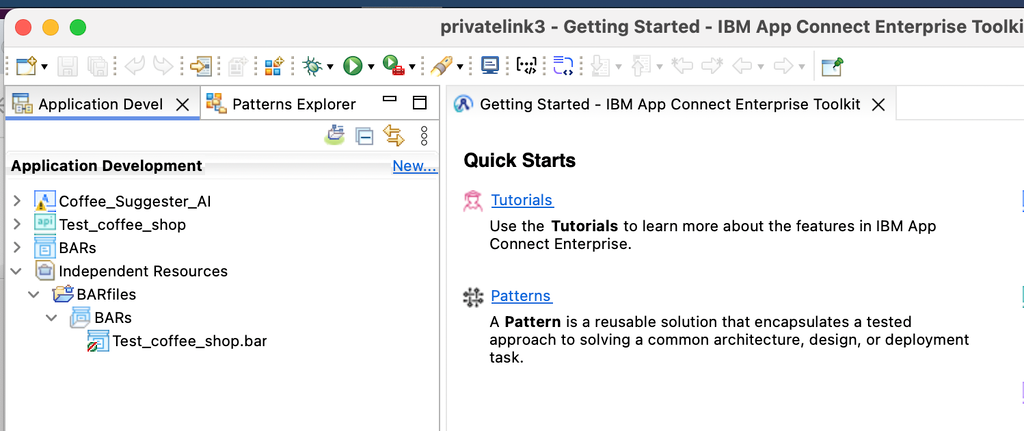Click the New... link in Application Development
Viewport: 1024px width, 431px height.
(x=414, y=166)
